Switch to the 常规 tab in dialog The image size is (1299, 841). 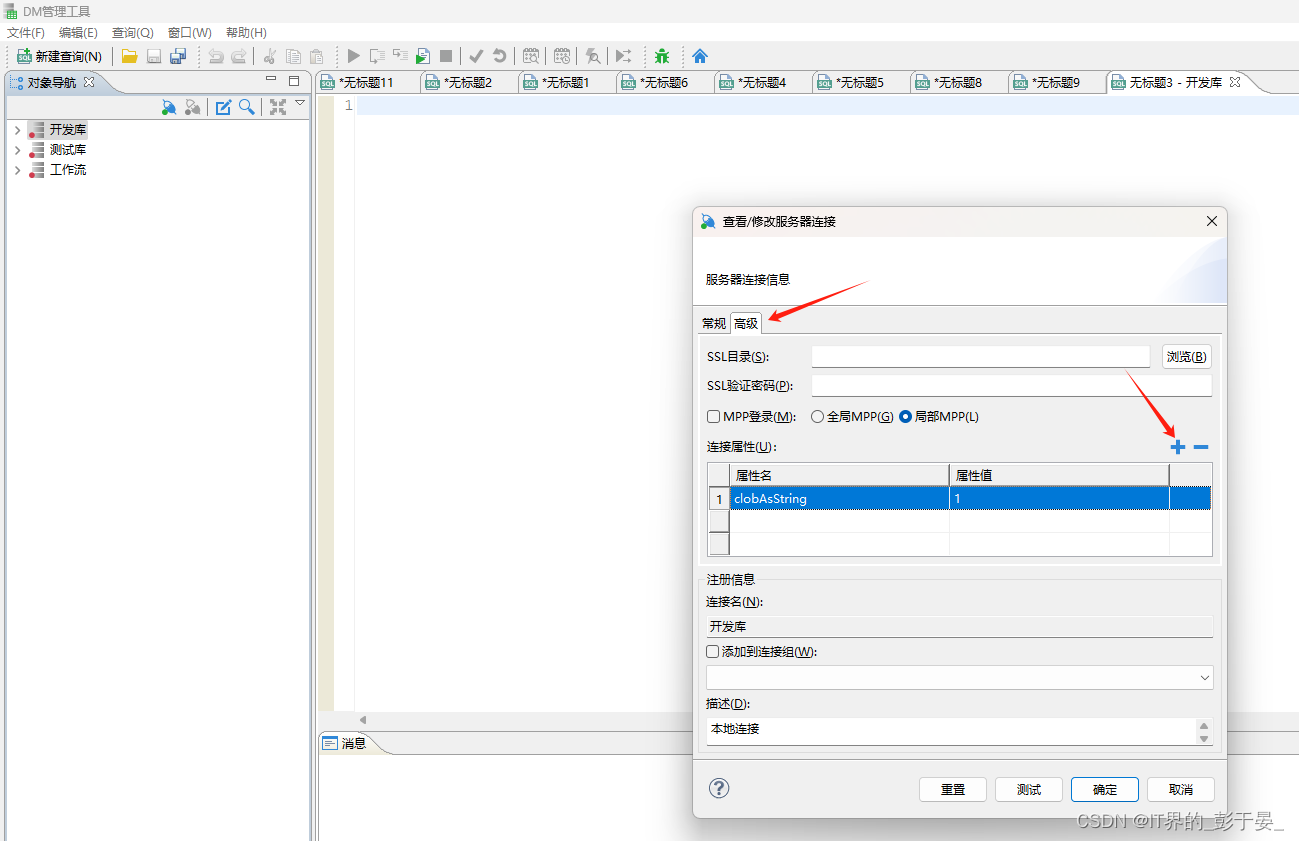point(714,323)
